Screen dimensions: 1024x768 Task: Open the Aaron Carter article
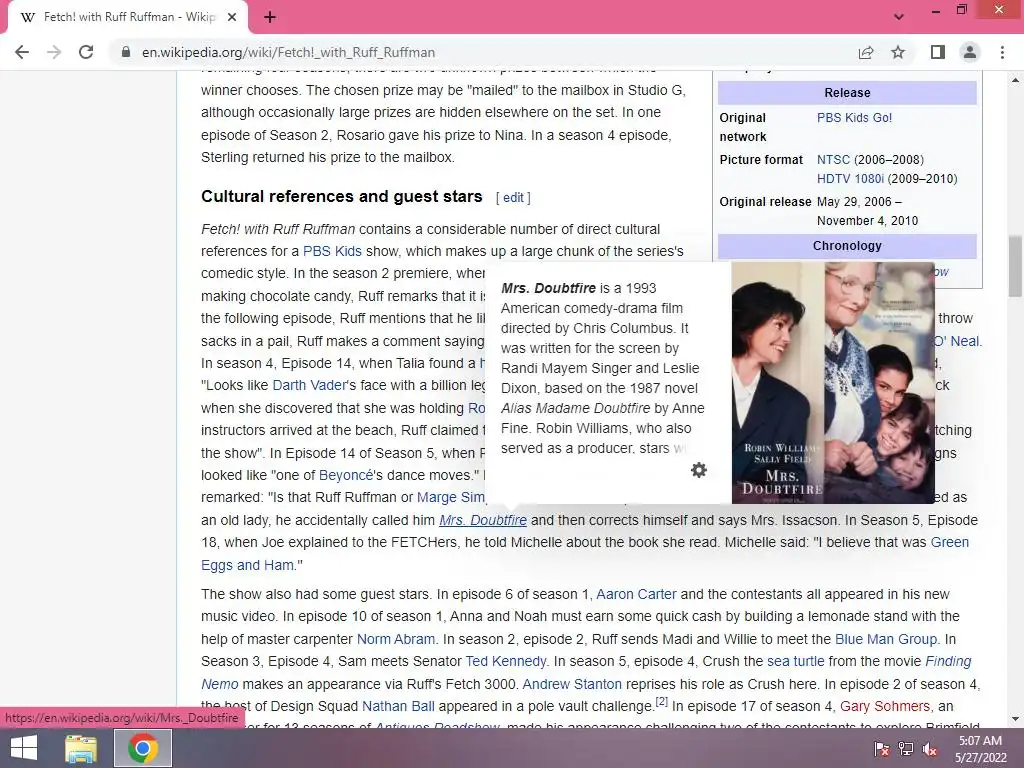coord(636,594)
